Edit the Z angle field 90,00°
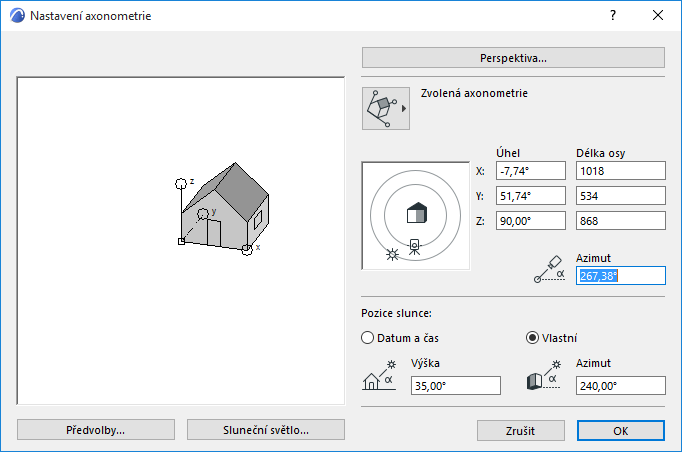 [531, 221]
